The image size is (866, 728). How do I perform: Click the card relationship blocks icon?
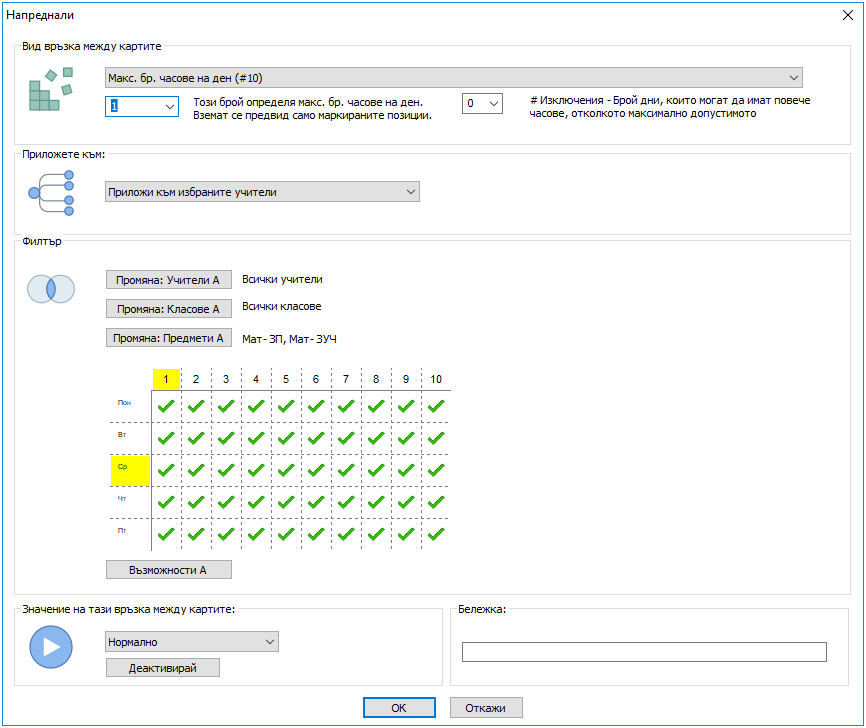coord(50,90)
